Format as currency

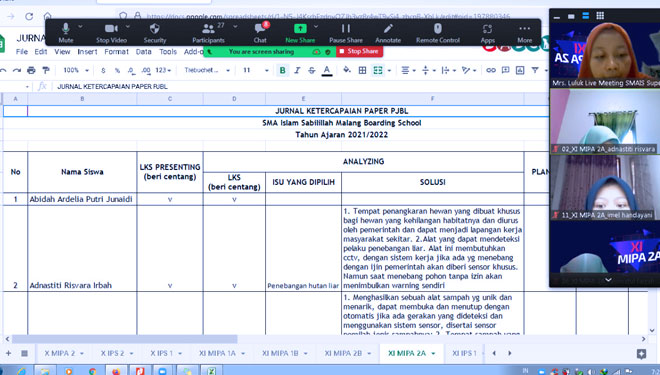point(103,70)
